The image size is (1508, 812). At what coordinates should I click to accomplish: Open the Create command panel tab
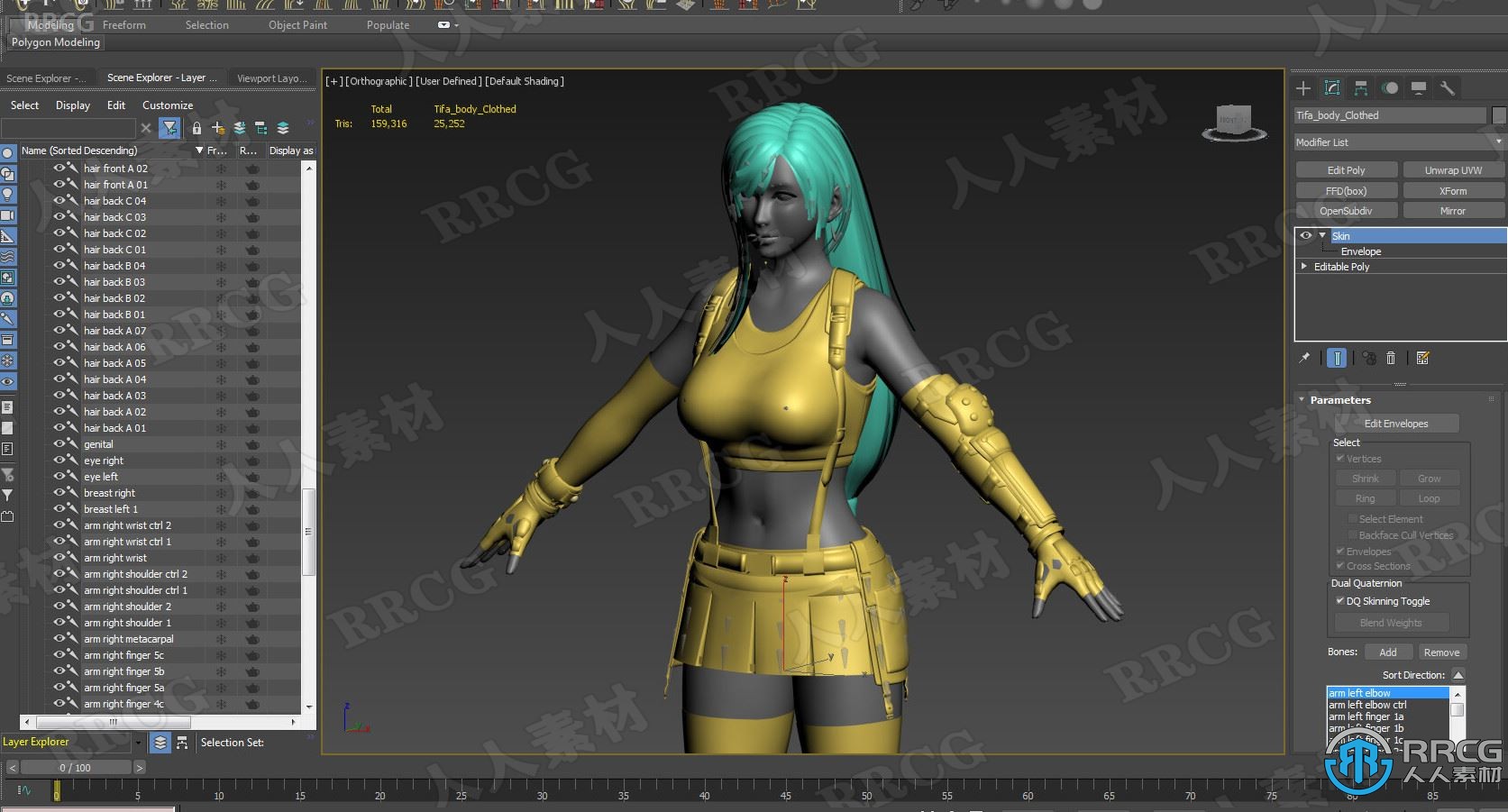pyautogui.click(x=1303, y=87)
